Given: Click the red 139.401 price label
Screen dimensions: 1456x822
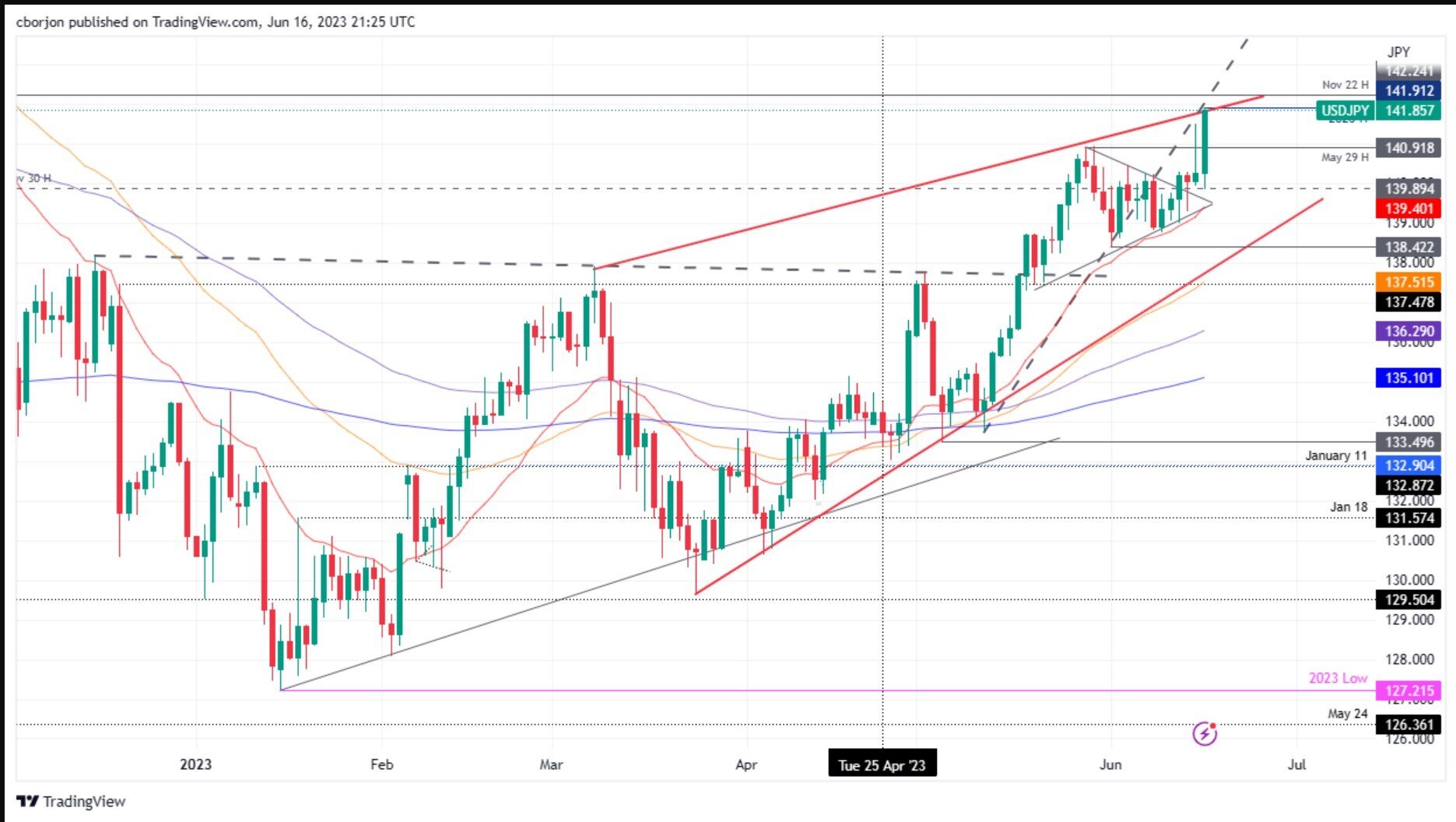Looking at the screenshot, I should pyautogui.click(x=1409, y=209).
